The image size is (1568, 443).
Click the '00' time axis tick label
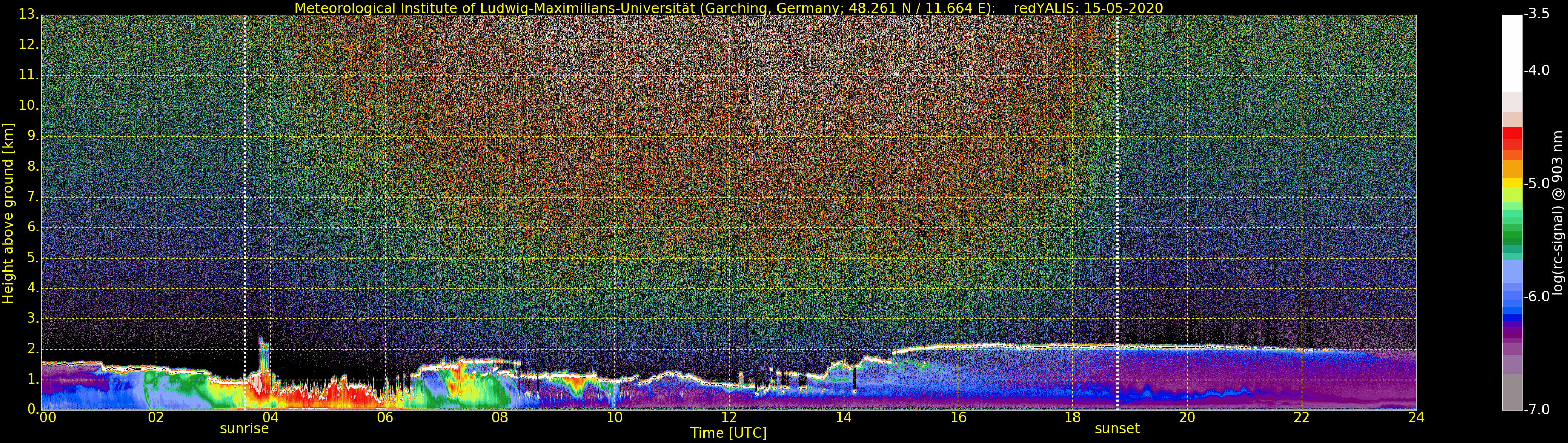point(47,417)
